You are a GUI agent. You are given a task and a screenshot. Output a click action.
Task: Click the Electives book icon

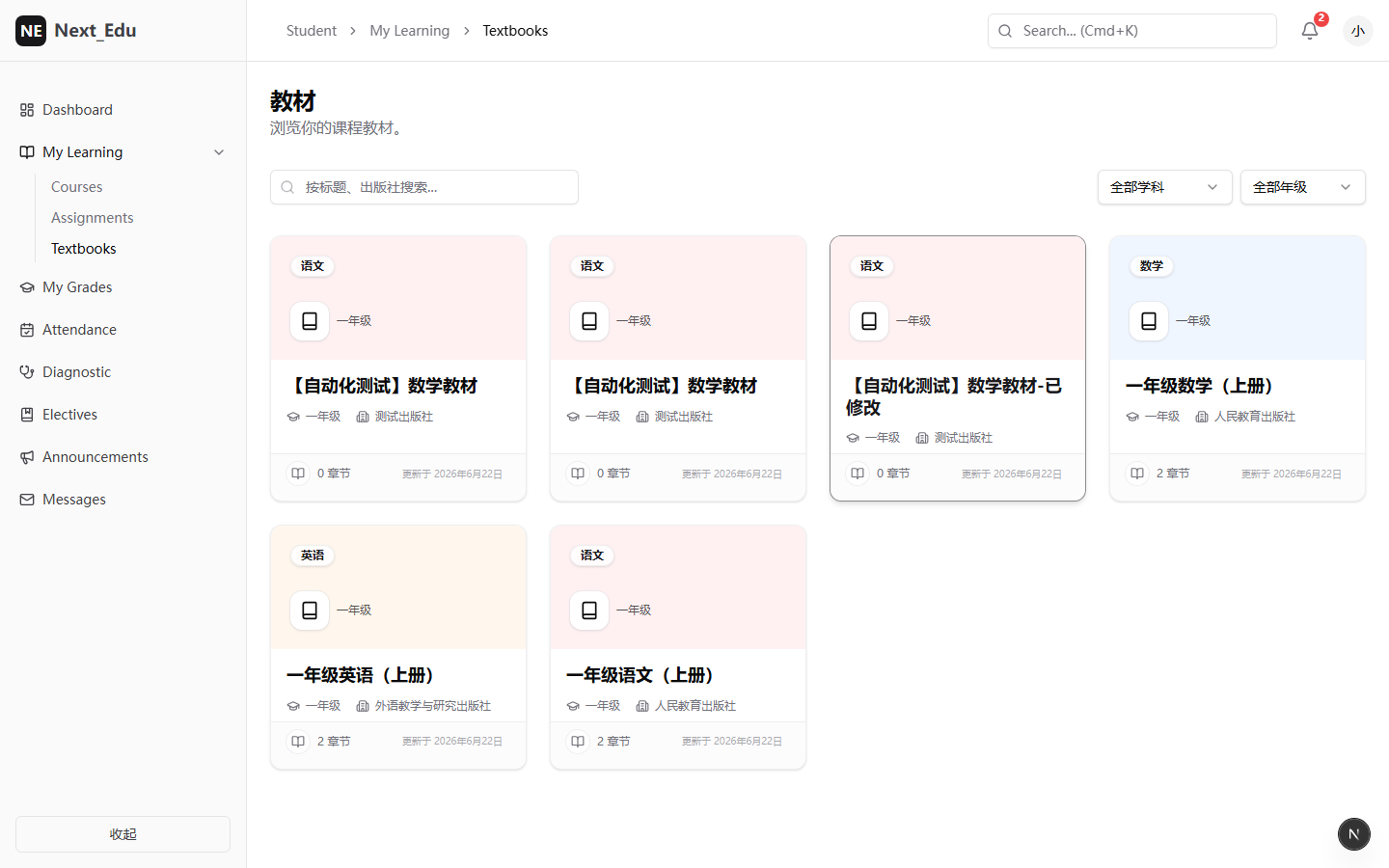(x=27, y=415)
